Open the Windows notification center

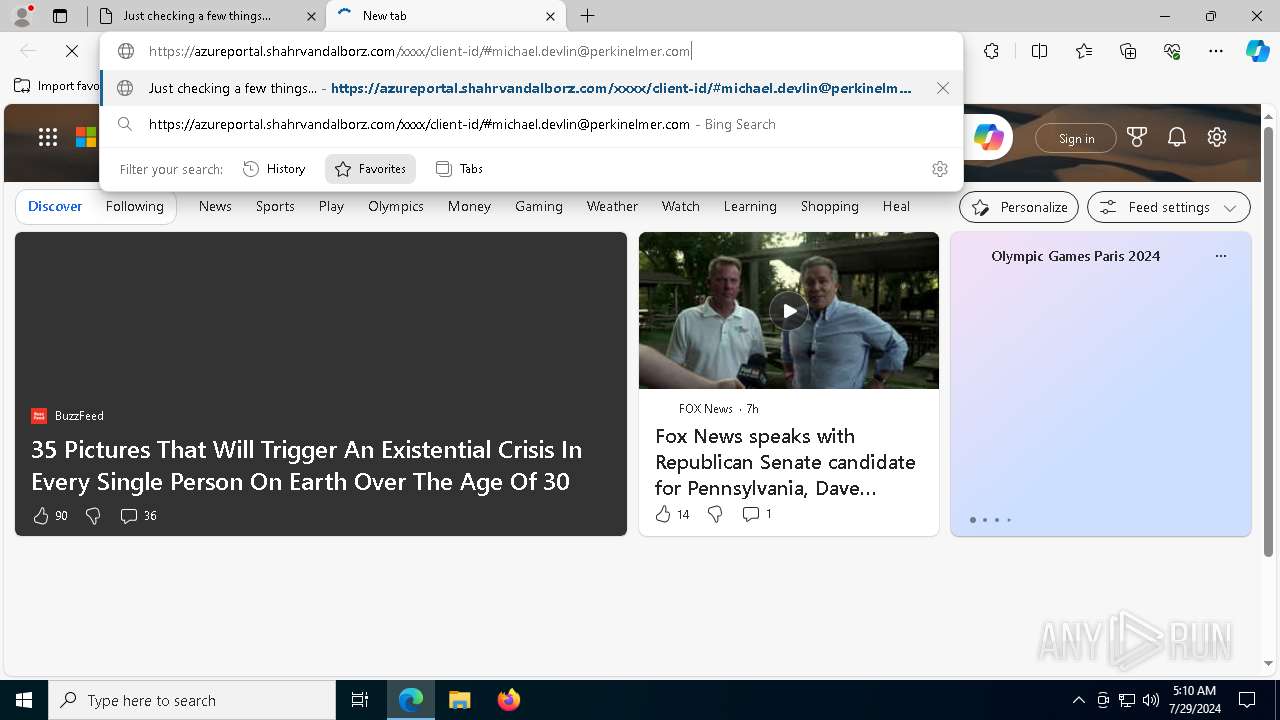pyautogui.click(x=1247, y=700)
